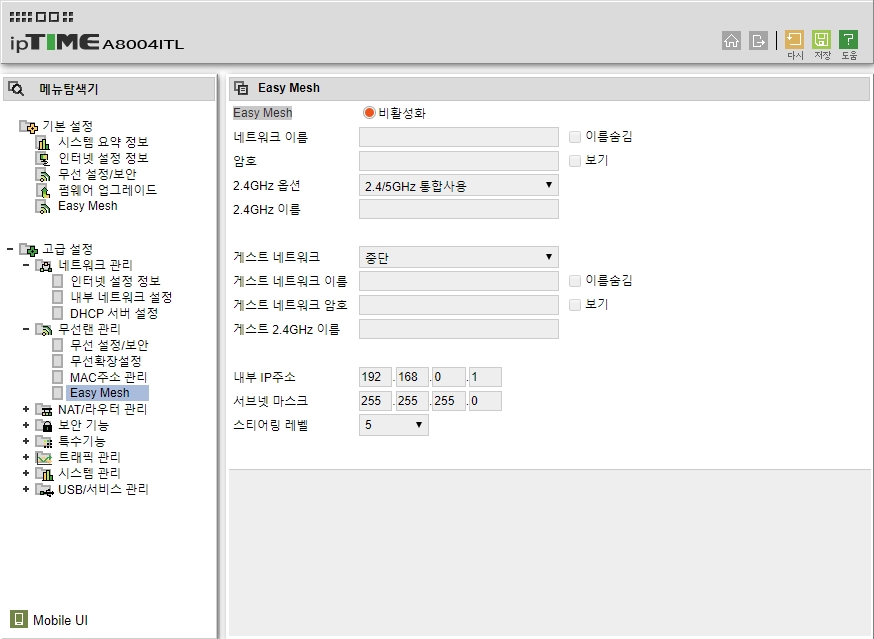Open the 스티어링 레벨 dropdown
Image resolution: width=874 pixels, height=639 pixels.
(394, 425)
